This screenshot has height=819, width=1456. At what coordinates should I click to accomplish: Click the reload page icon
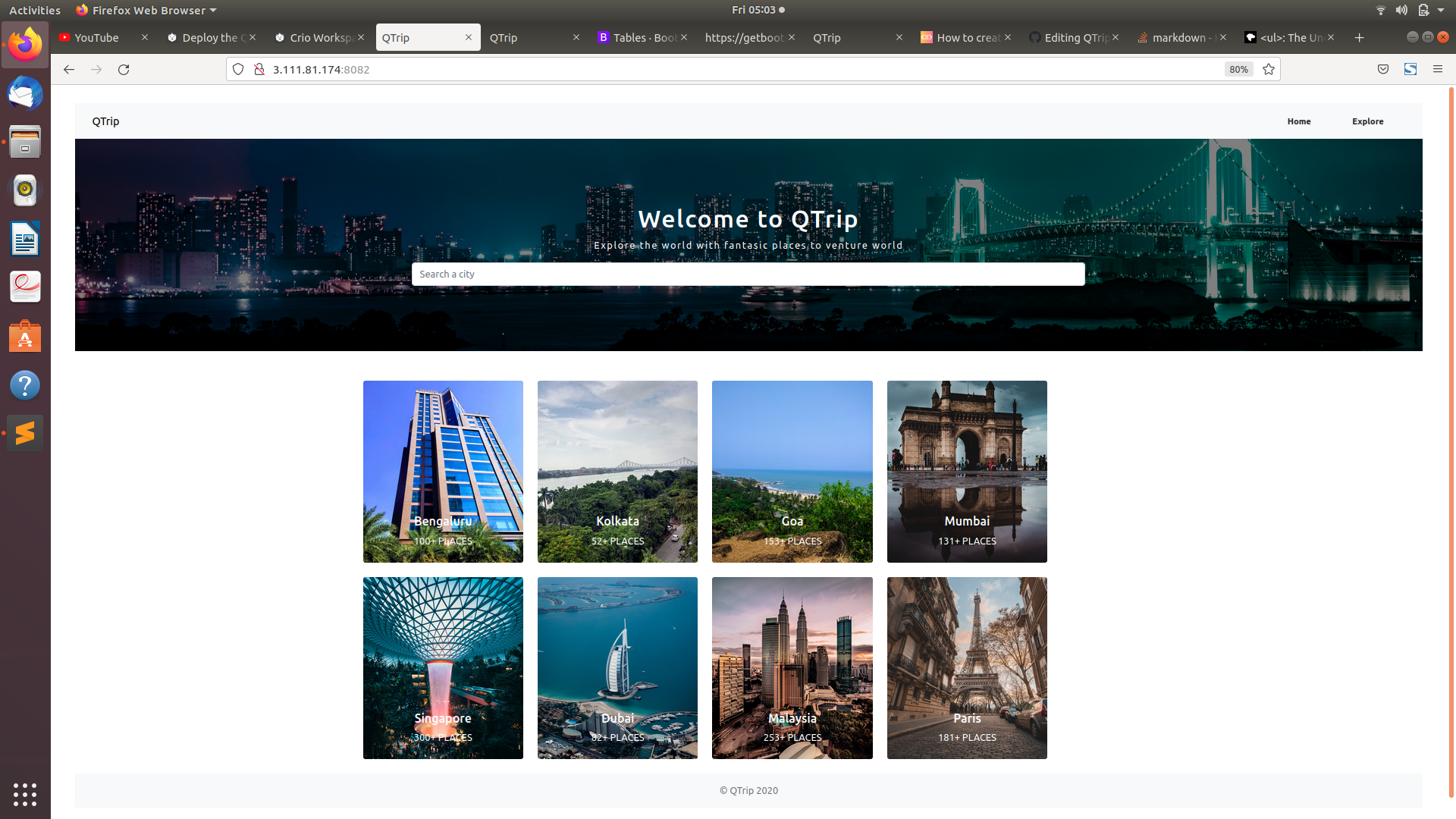coord(124,69)
